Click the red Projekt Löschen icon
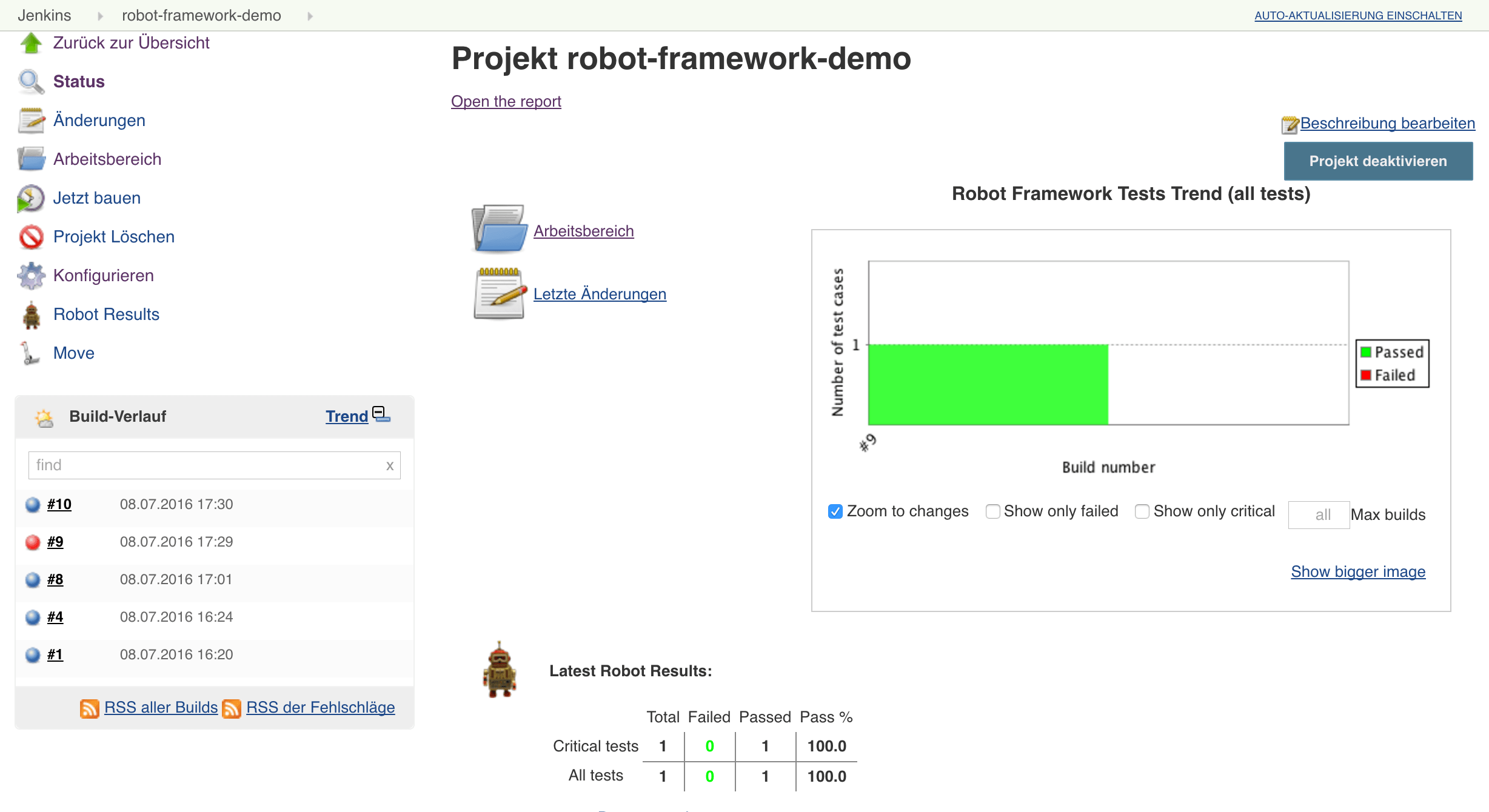1489x812 pixels. pos(31,237)
